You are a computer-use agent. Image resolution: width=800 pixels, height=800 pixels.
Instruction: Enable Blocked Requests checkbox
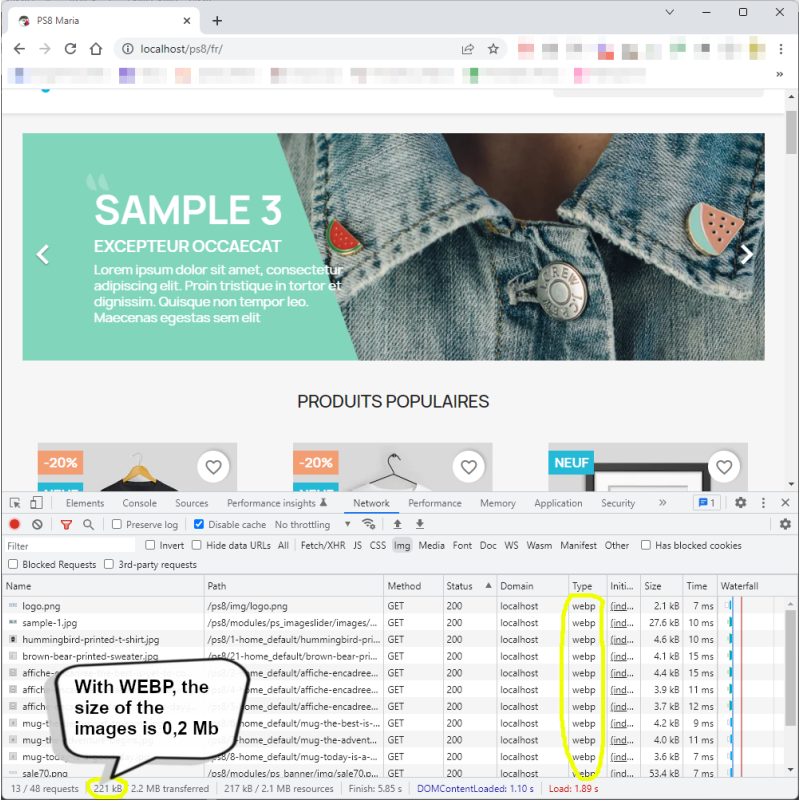click(x=13, y=564)
